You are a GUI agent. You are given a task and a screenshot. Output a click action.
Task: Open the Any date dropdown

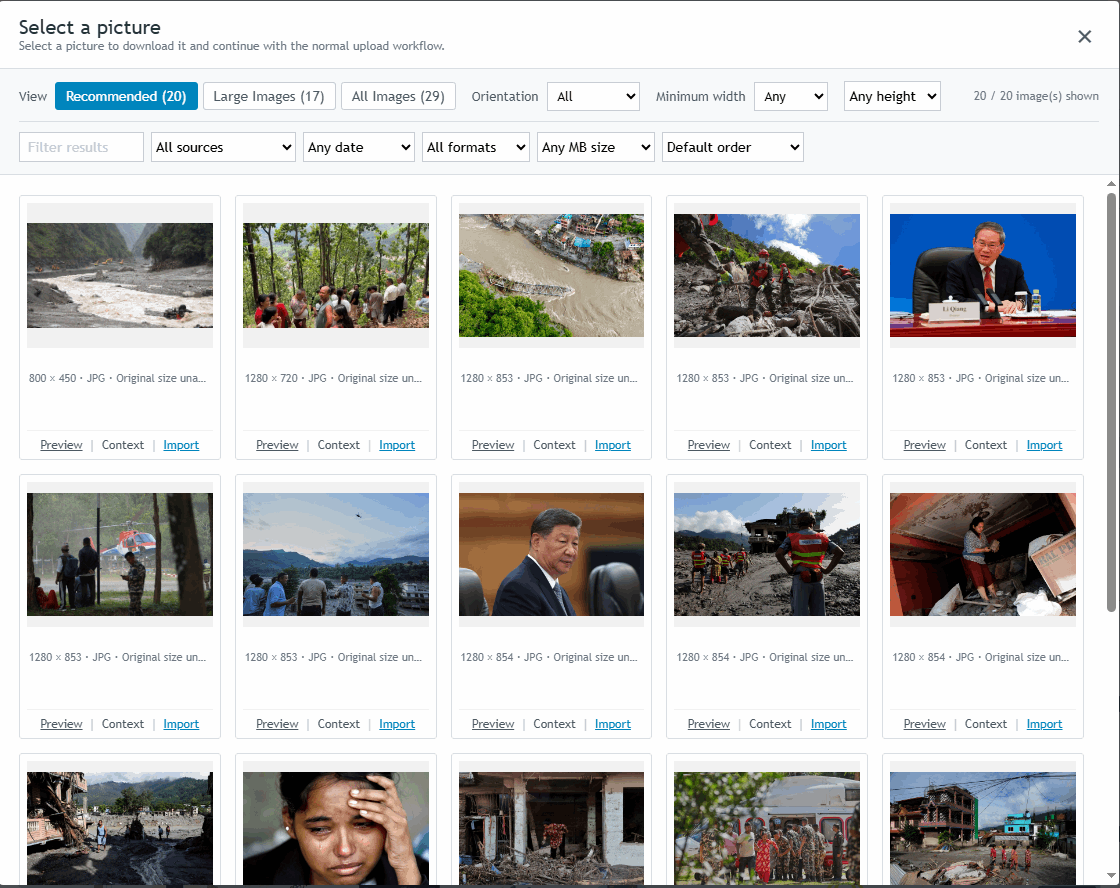point(359,147)
